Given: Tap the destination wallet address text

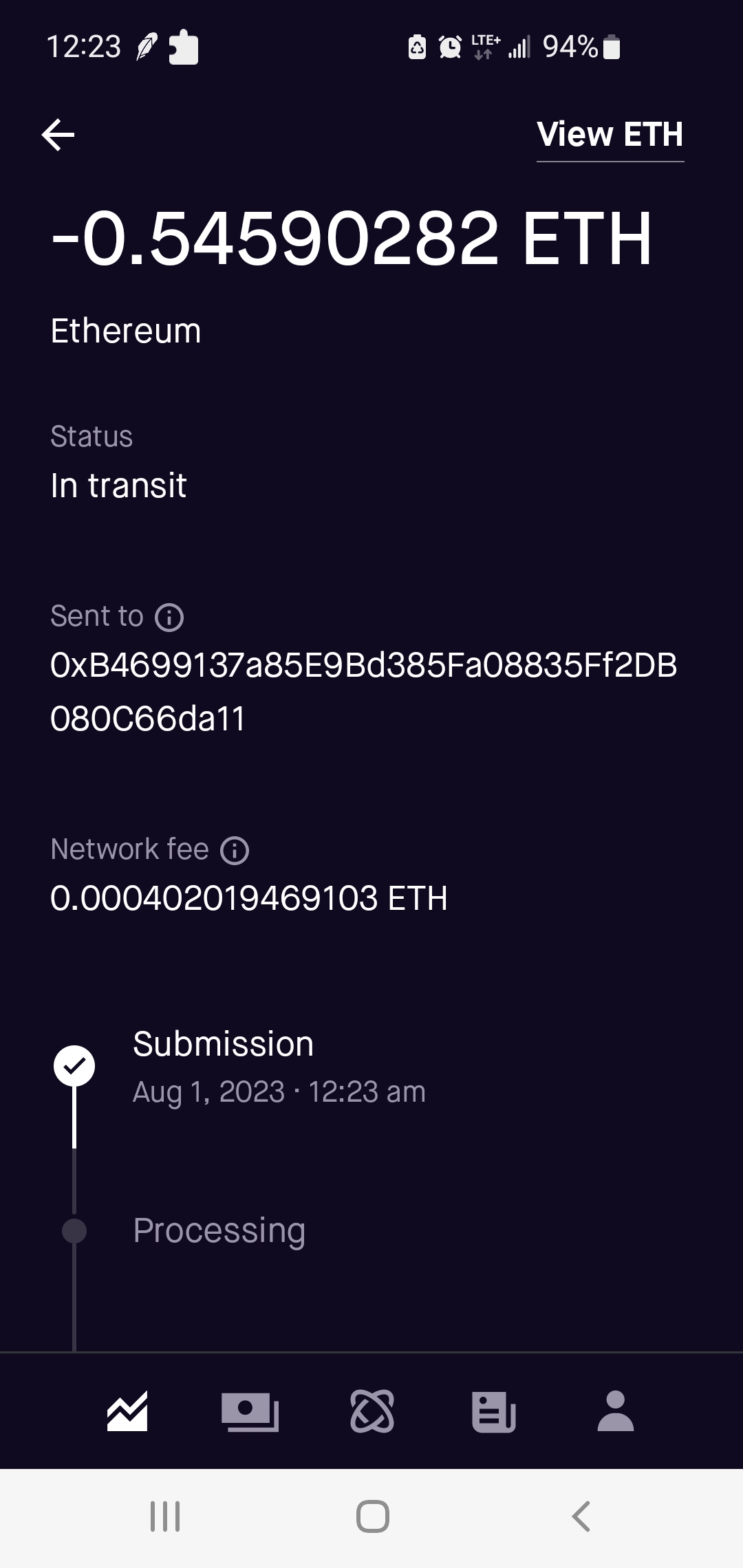Looking at the screenshot, I should (363, 692).
